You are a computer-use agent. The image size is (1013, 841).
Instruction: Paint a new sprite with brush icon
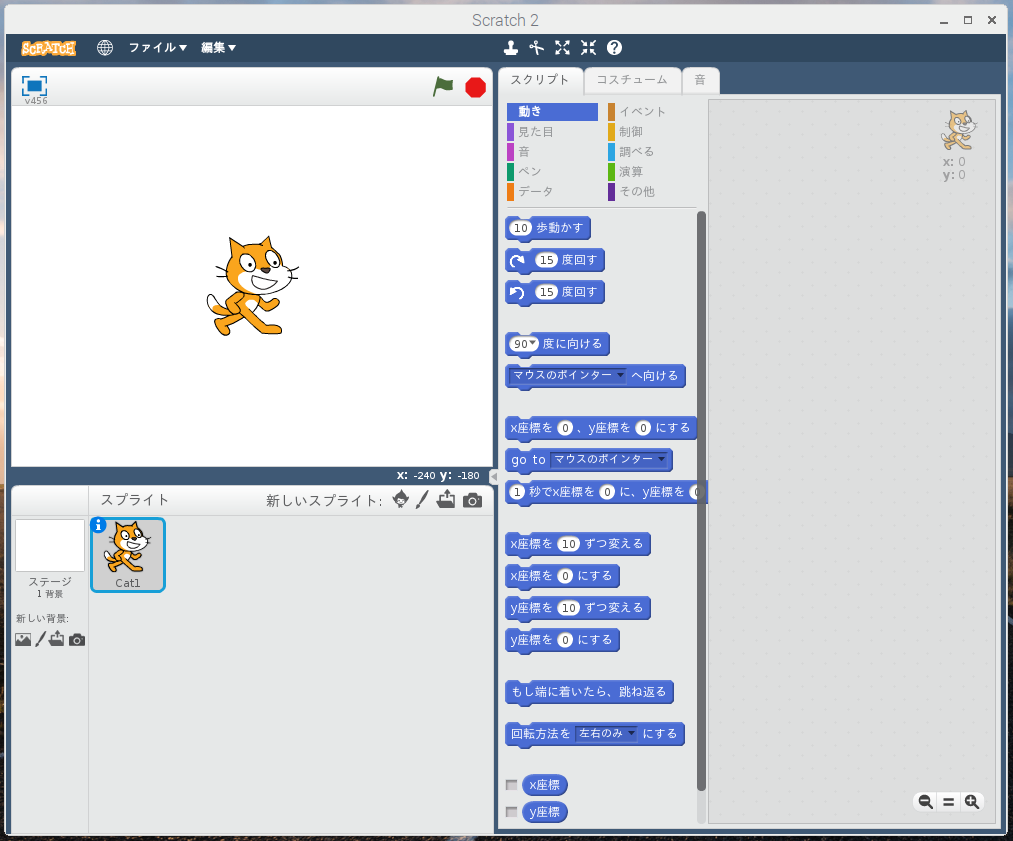tap(422, 499)
